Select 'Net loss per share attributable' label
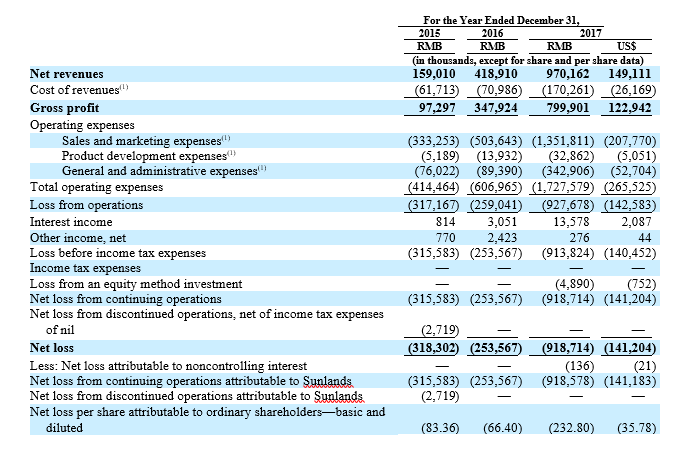681x454 pixels. coord(207,420)
